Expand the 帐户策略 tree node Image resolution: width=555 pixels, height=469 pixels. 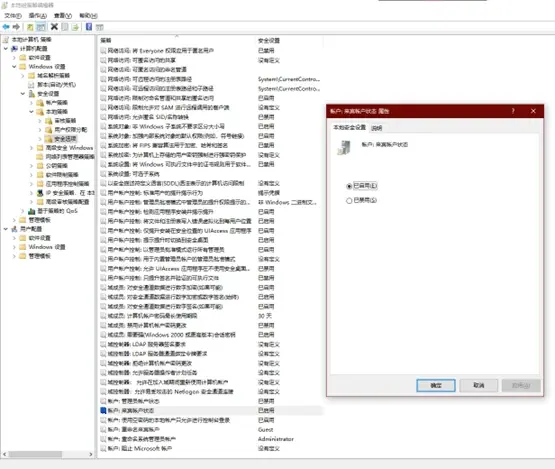[x=31, y=103]
